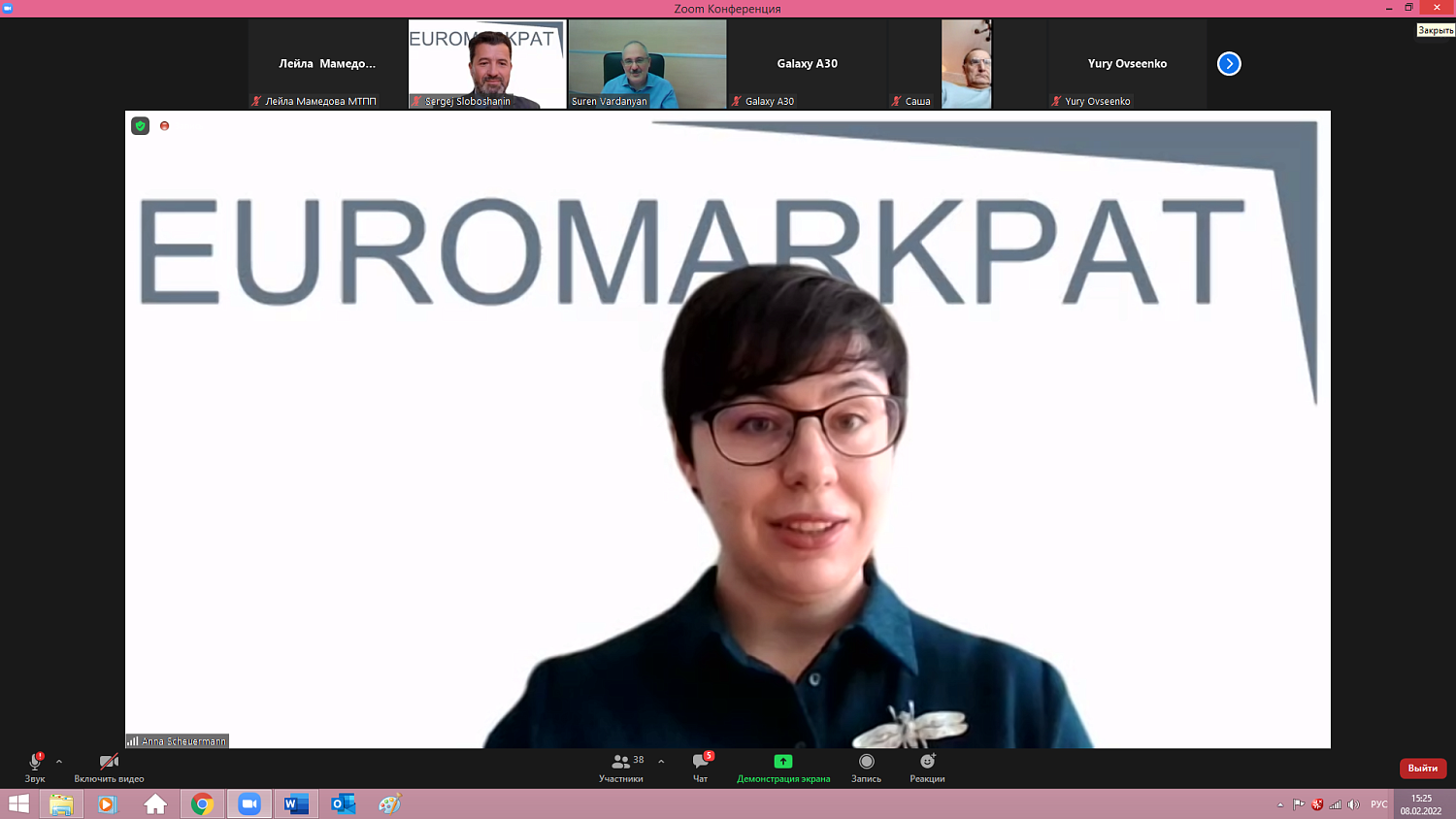Open the media player taskbar icon

[x=108, y=804]
